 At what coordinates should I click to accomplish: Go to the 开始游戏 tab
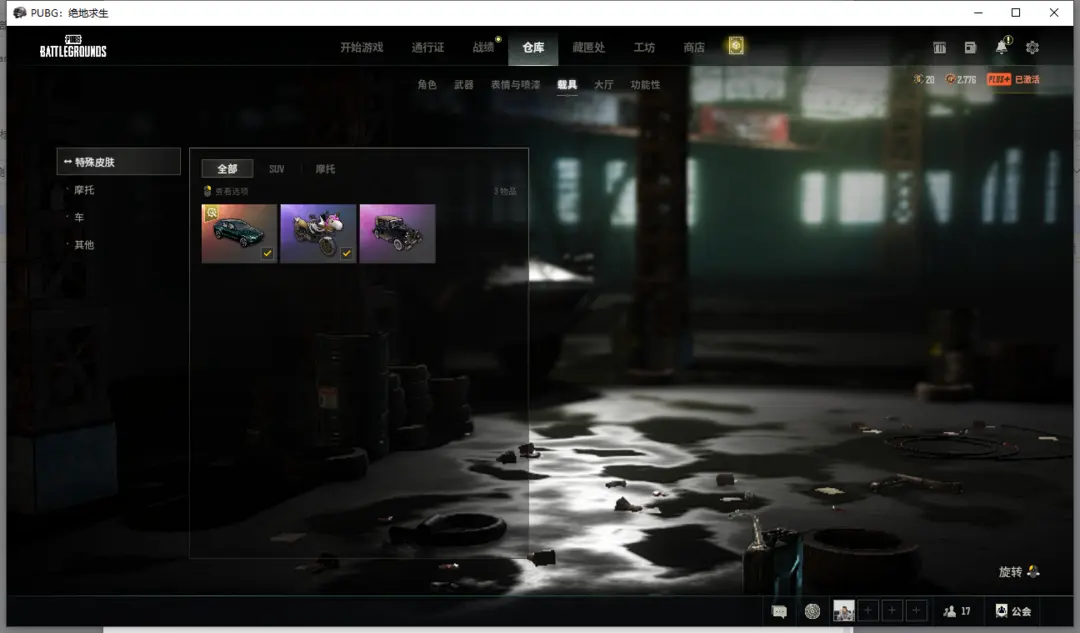(x=362, y=47)
